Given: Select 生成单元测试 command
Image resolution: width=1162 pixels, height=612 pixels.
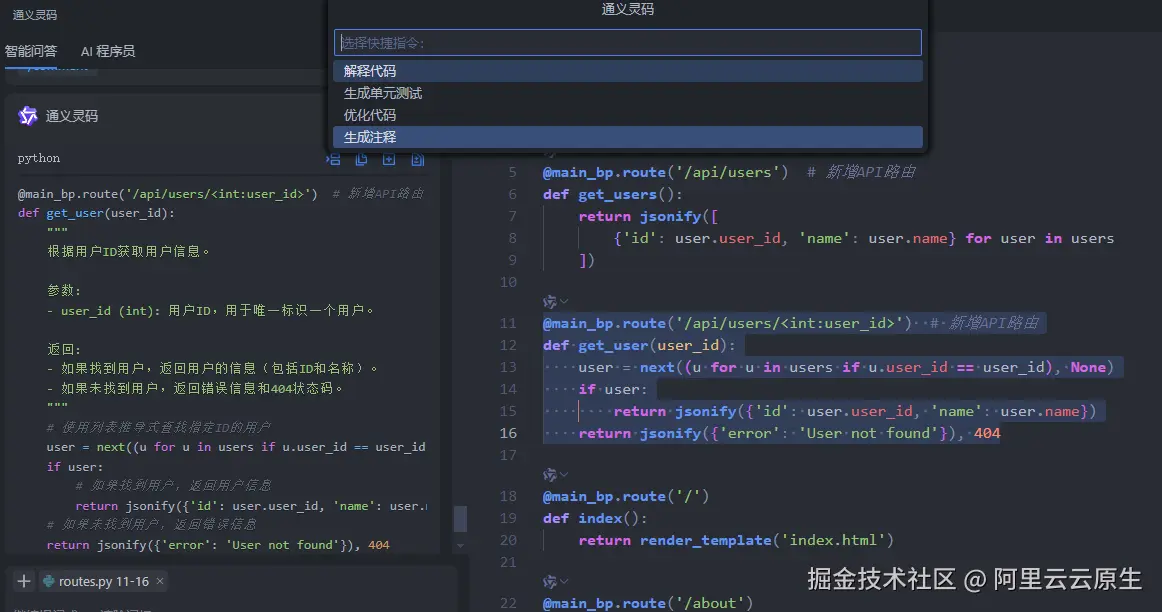Looking at the screenshot, I should tap(628, 93).
